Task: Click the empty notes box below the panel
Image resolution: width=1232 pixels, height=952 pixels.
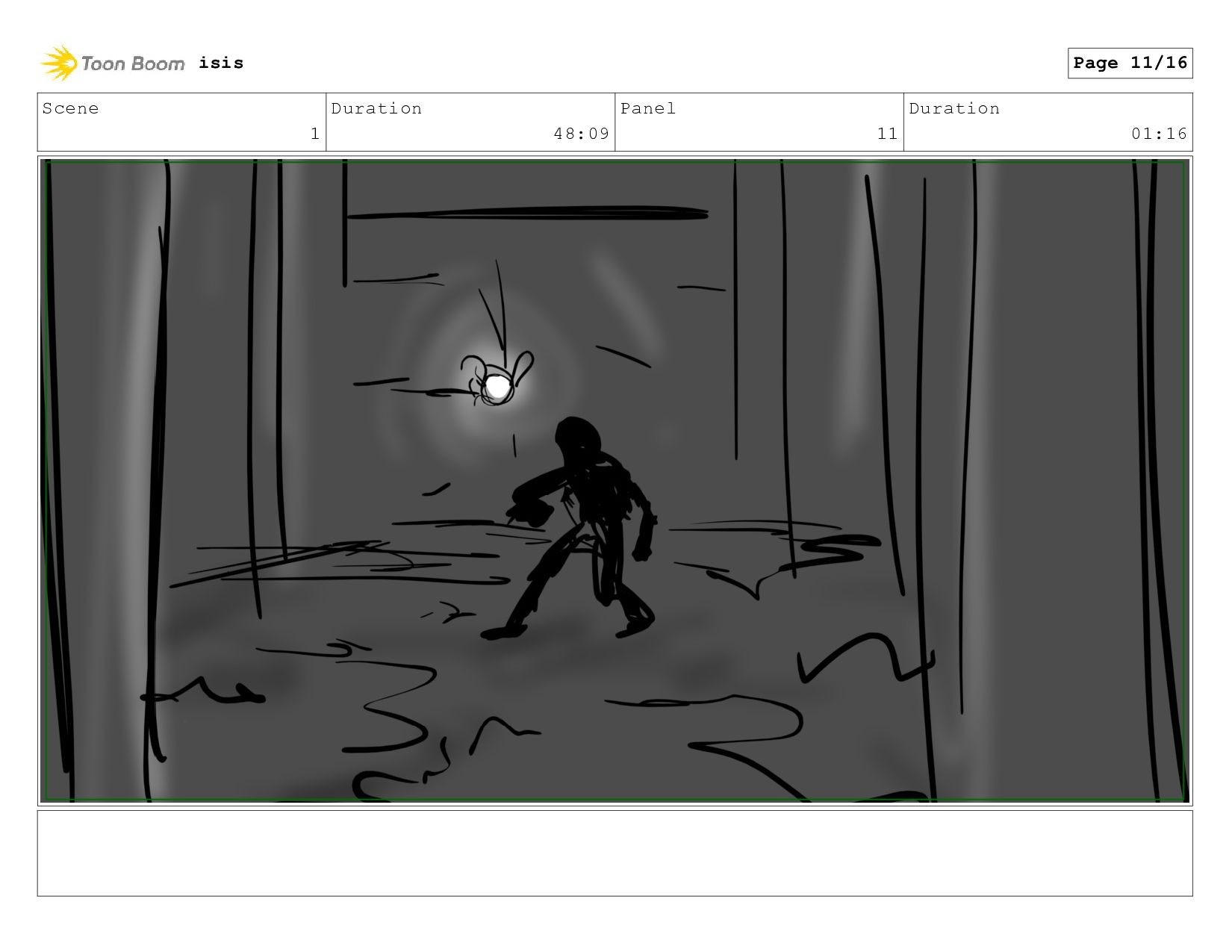Action: pyautogui.click(x=615, y=853)
